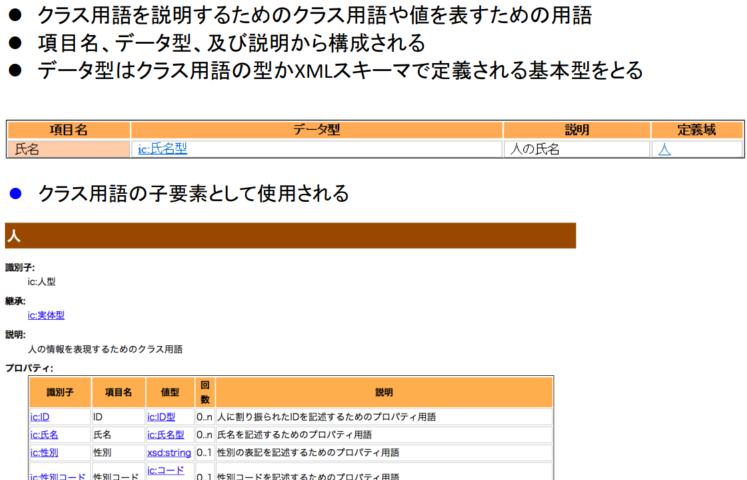Open the xsd:string value type link
This screenshot has width=747, height=480.
pyautogui.click(x=168, y=453)
